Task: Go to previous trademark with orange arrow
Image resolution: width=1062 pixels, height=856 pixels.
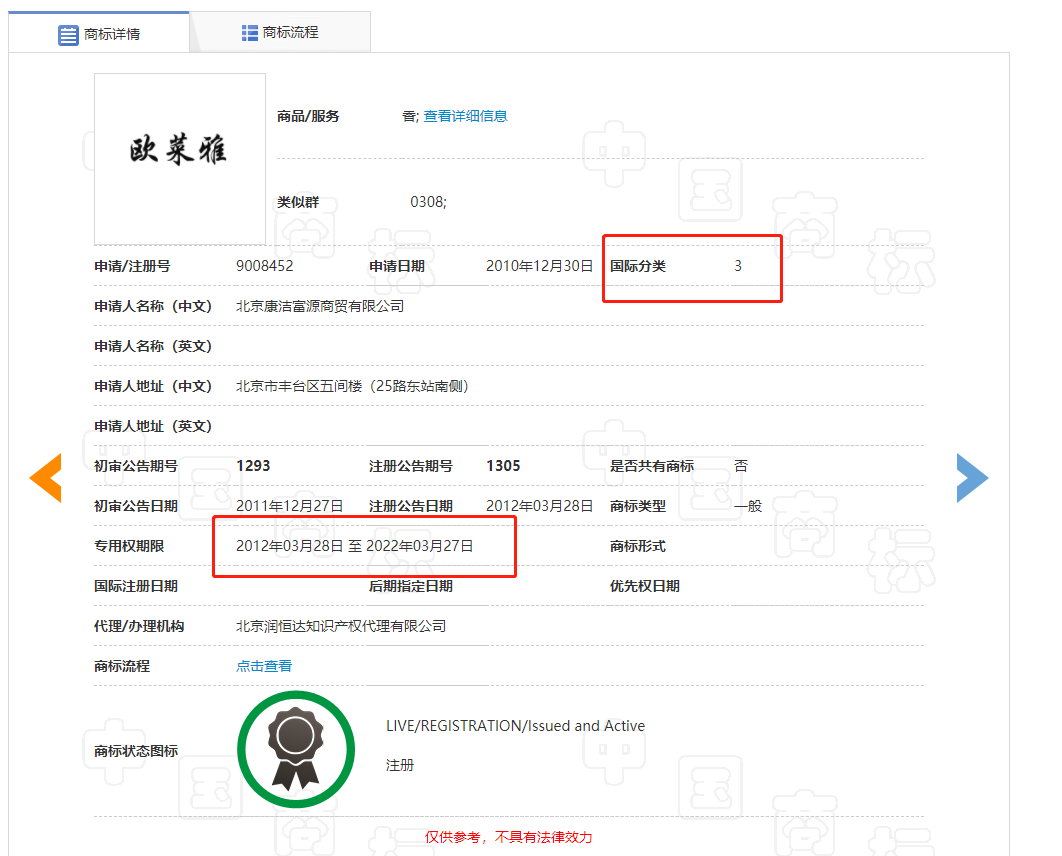Action: tap(46, 478)
